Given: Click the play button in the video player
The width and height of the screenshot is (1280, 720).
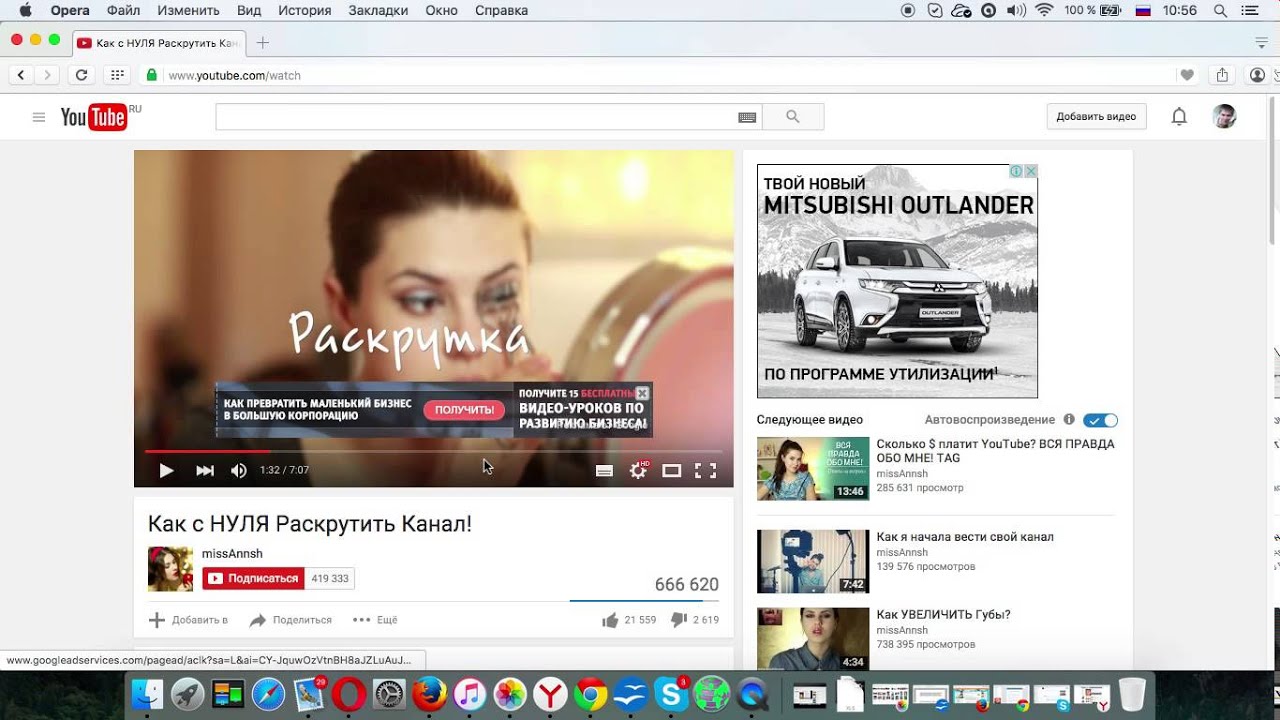Looking at the screenshot, I should pyautogui.click(x=166, y=471).
